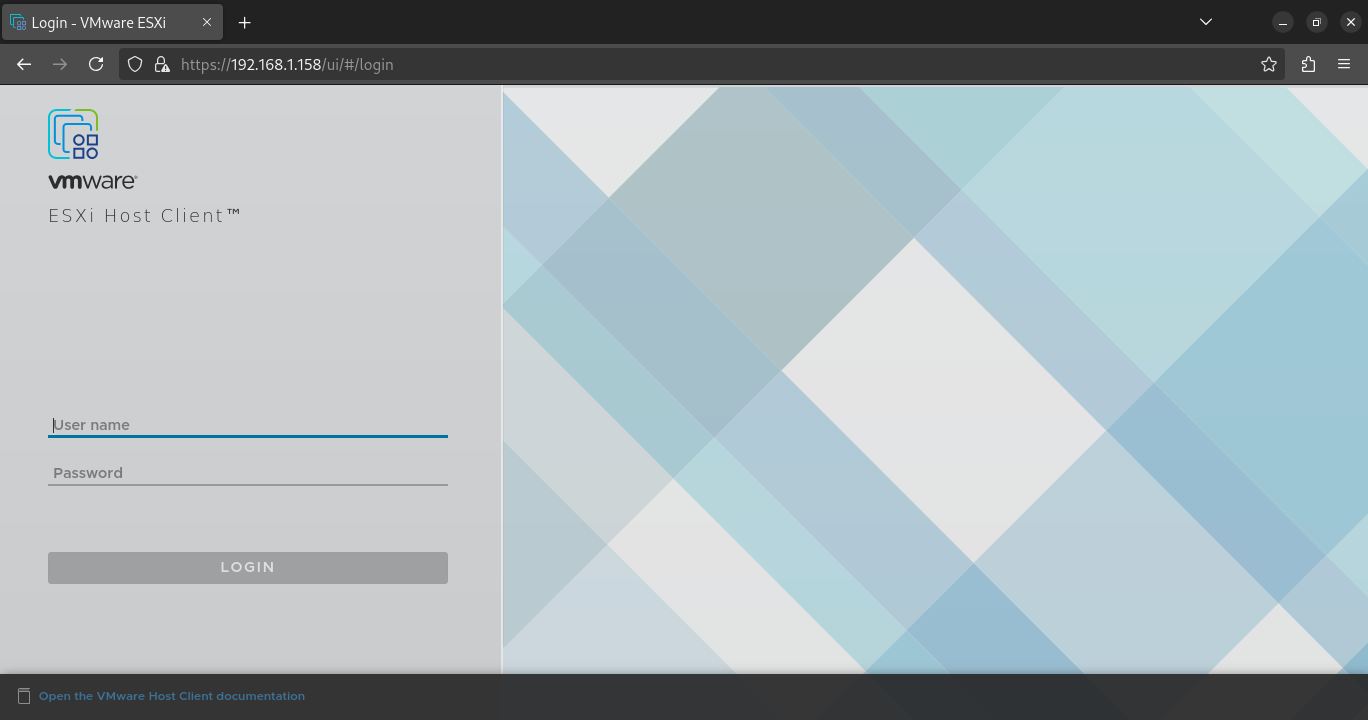The image size is (1368, 720).
Task: Click the documentation book icon in footer
Action: point(24,696)
